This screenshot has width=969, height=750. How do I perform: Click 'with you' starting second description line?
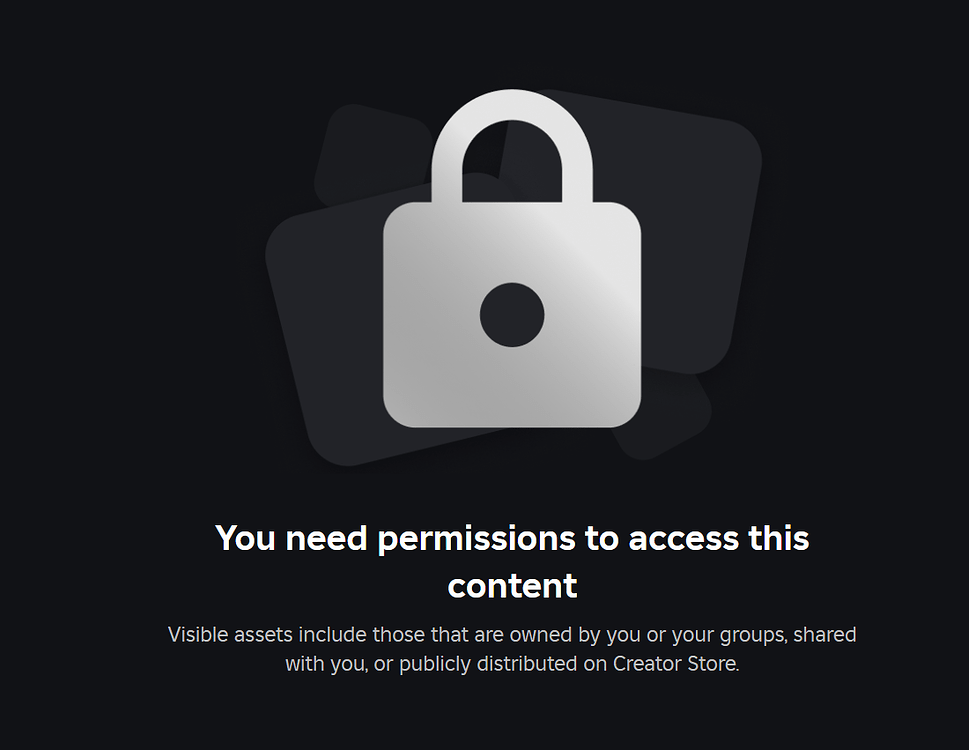pyautogui.click(x=326, y=664)
